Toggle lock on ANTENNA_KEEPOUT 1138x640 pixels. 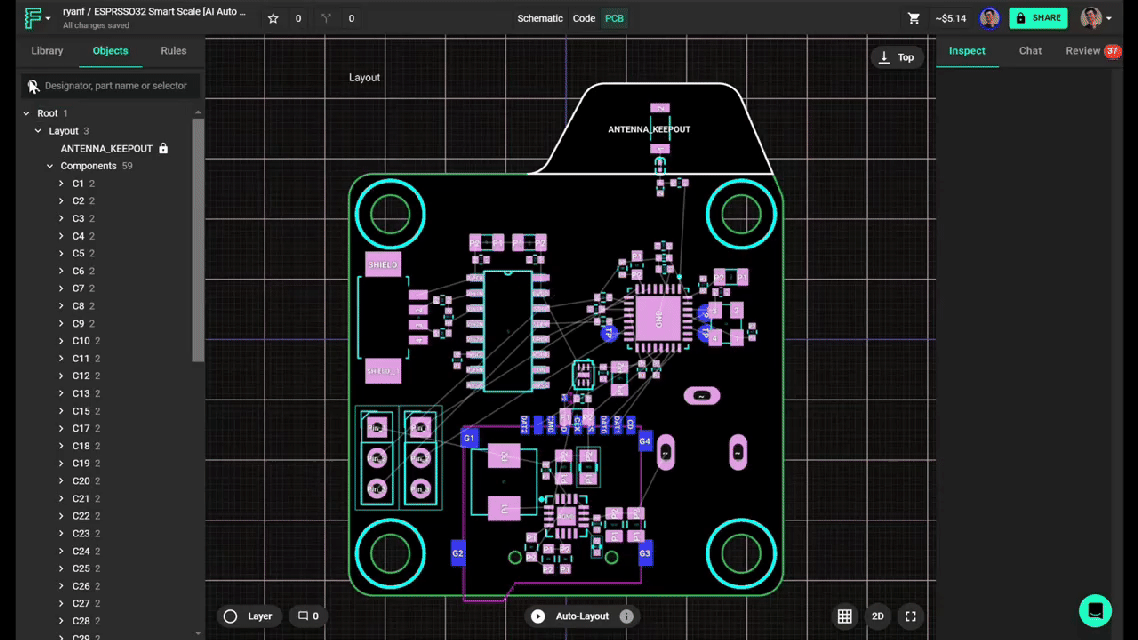point(164,149)
